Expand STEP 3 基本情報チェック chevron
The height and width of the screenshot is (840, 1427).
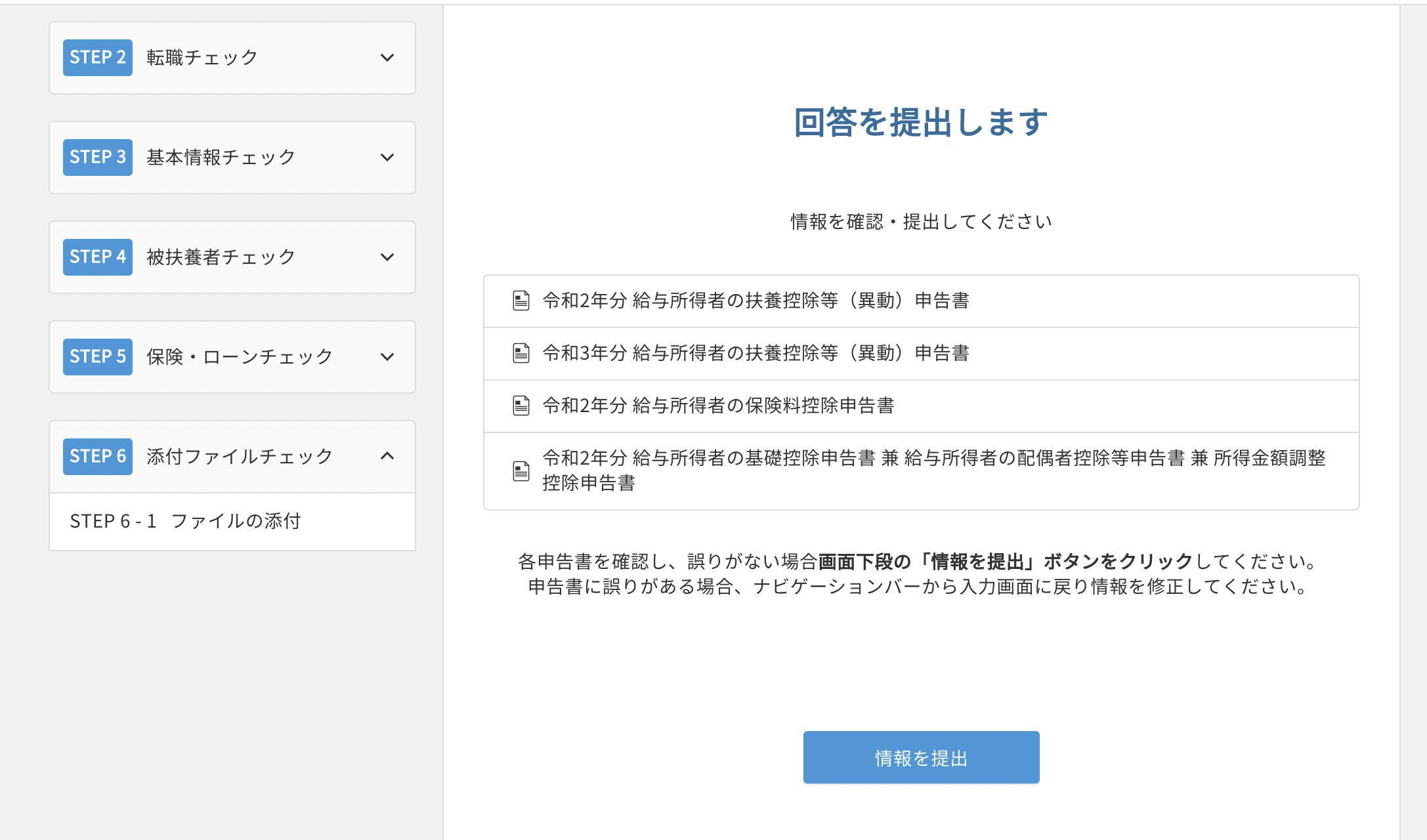(387, 157)
